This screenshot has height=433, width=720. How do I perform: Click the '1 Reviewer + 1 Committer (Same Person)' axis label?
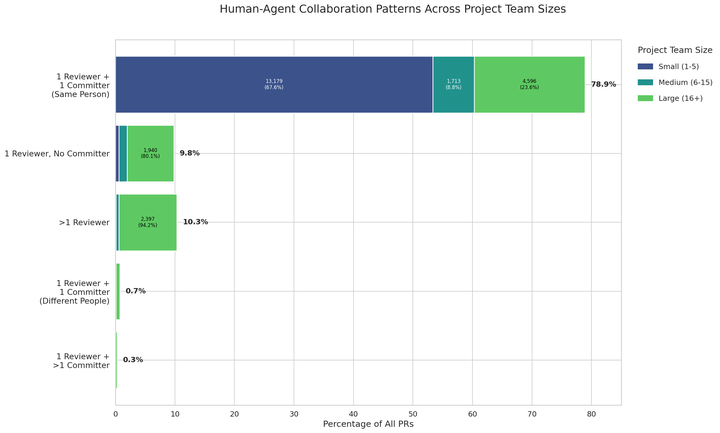coord(80,85)
